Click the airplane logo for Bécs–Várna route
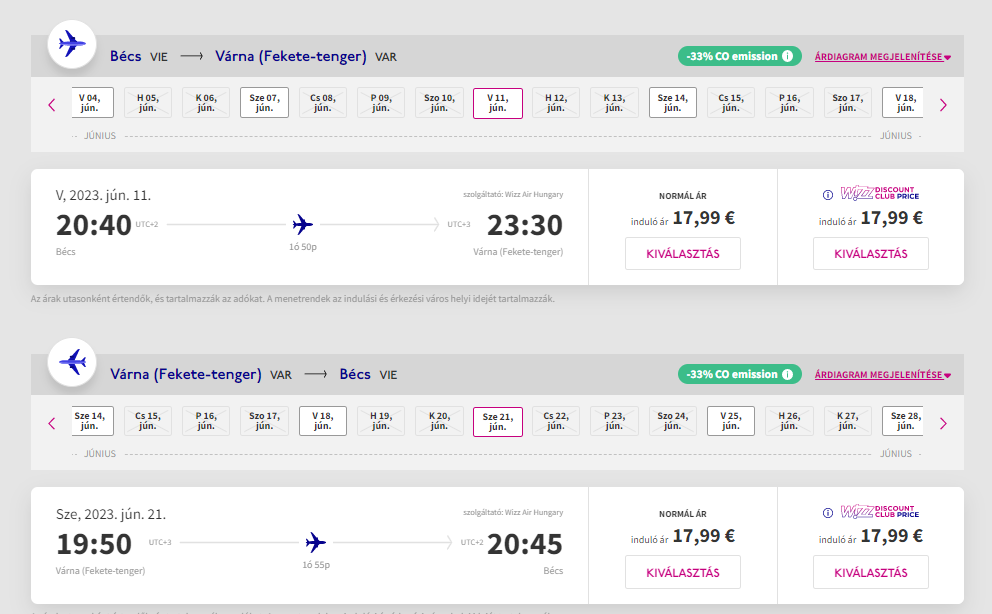 (72, 43)
